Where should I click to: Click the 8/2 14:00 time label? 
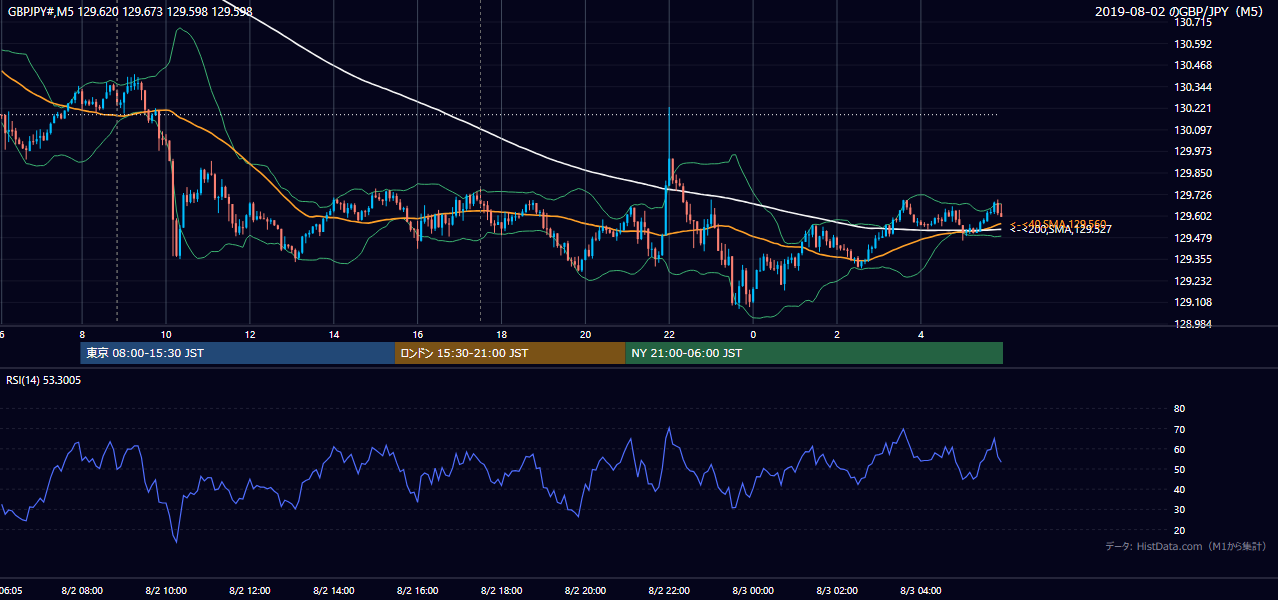334,591
